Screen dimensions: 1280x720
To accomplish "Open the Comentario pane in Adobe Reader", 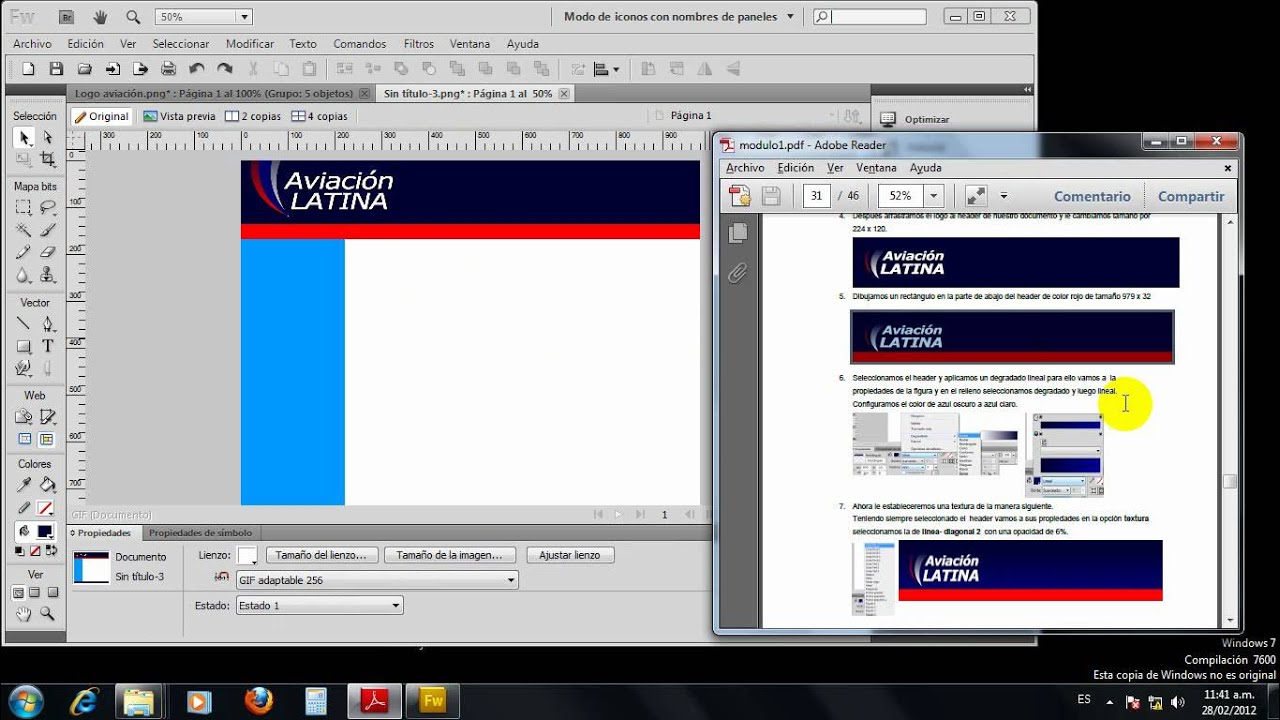I will (1092, 196).
